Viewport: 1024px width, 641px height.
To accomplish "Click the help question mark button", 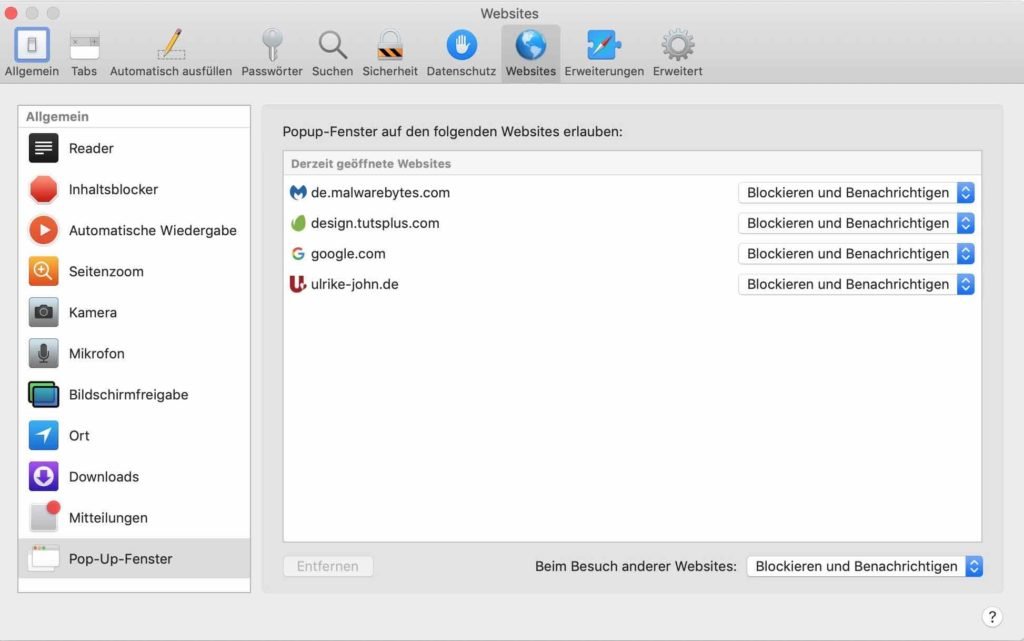I will (x=991, y=615).
